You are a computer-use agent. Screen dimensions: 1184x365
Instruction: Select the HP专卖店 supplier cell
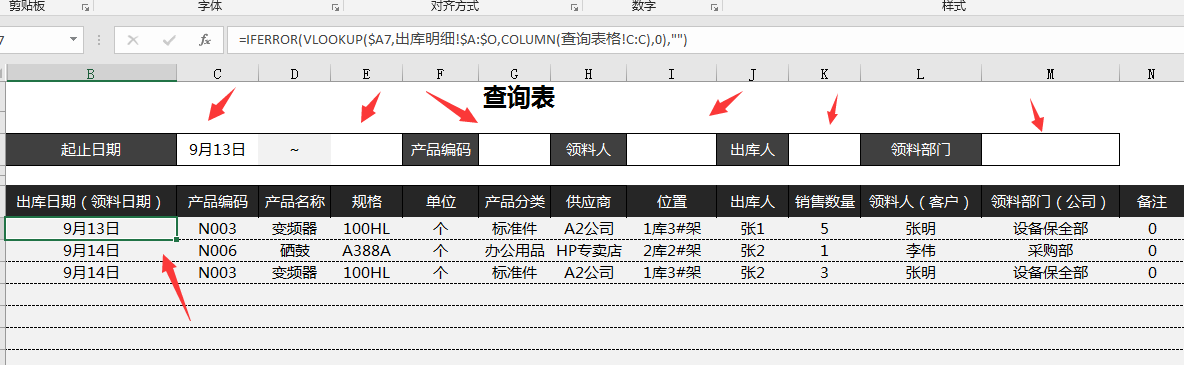point(588,251)
